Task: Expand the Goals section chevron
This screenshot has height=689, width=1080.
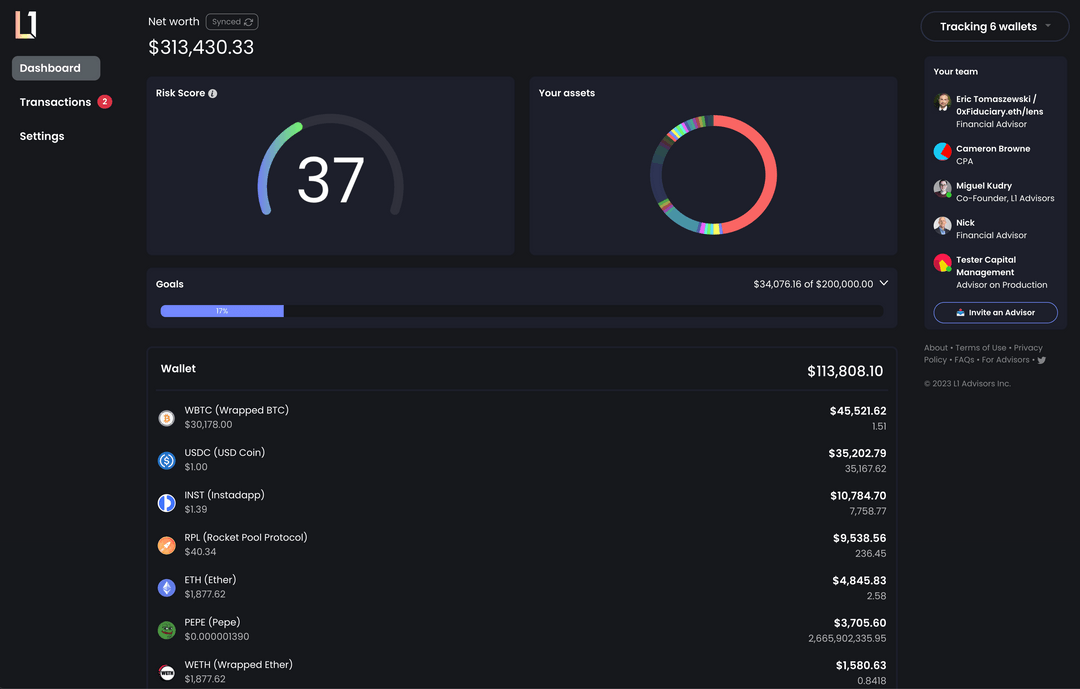Action: tap(884, 283)
